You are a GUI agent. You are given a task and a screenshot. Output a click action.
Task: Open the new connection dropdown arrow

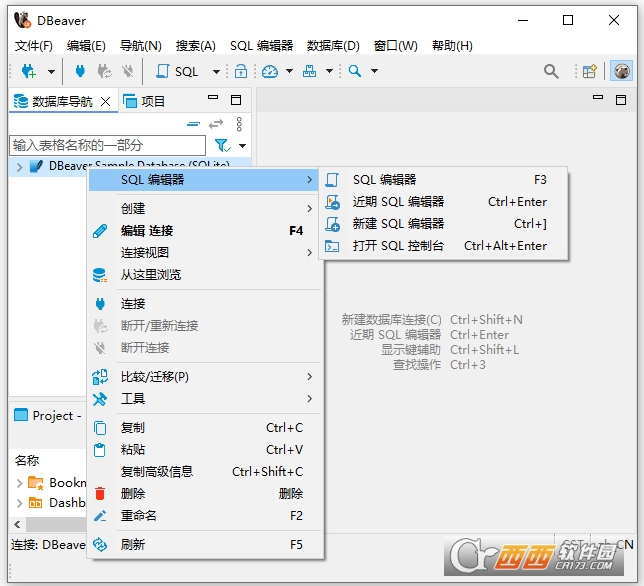click(x=51, y=72)
